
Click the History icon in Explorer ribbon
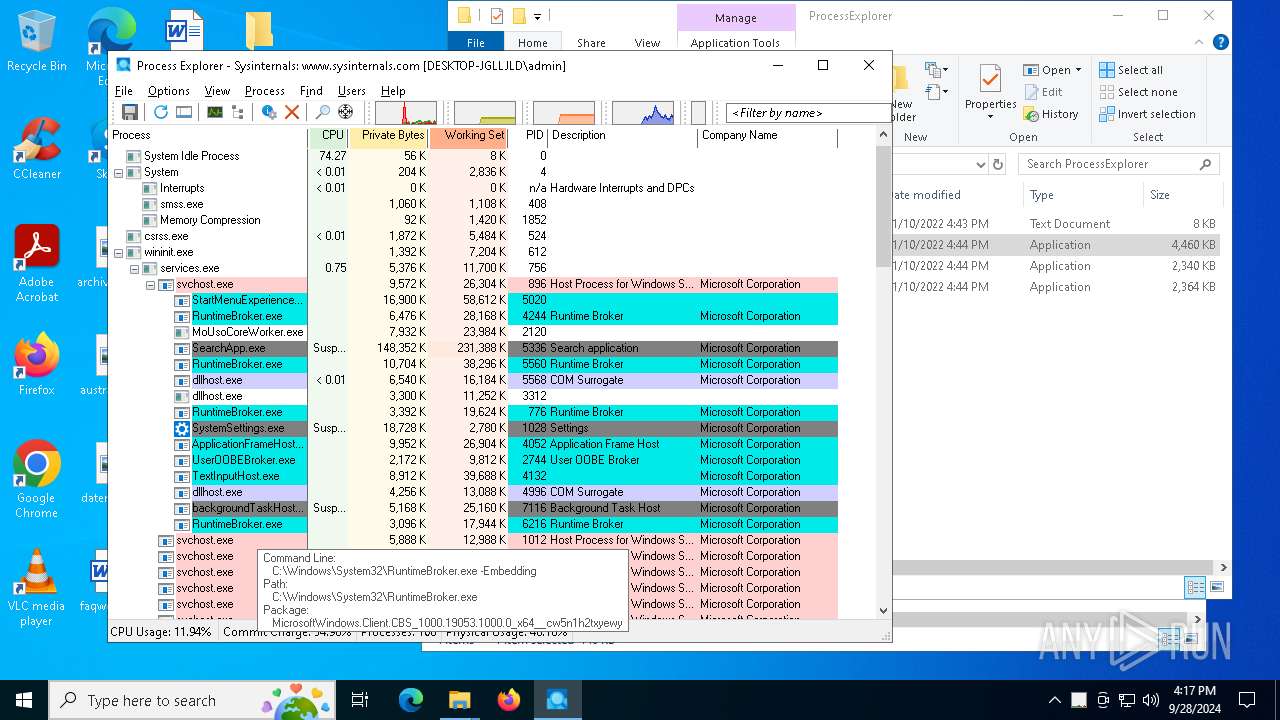[1031, 114]
